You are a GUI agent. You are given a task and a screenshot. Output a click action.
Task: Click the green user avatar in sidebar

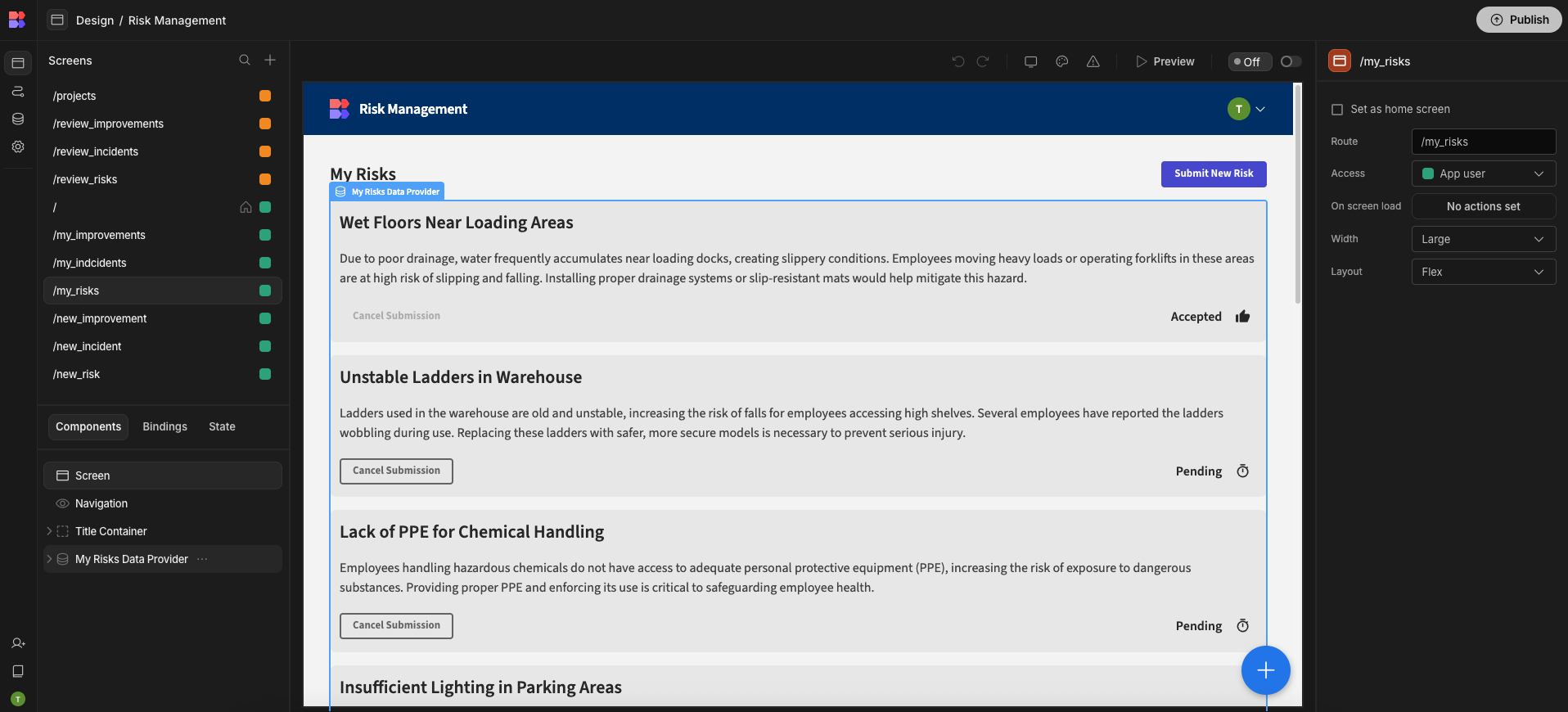pyautogui.click(x=18, y=699)
